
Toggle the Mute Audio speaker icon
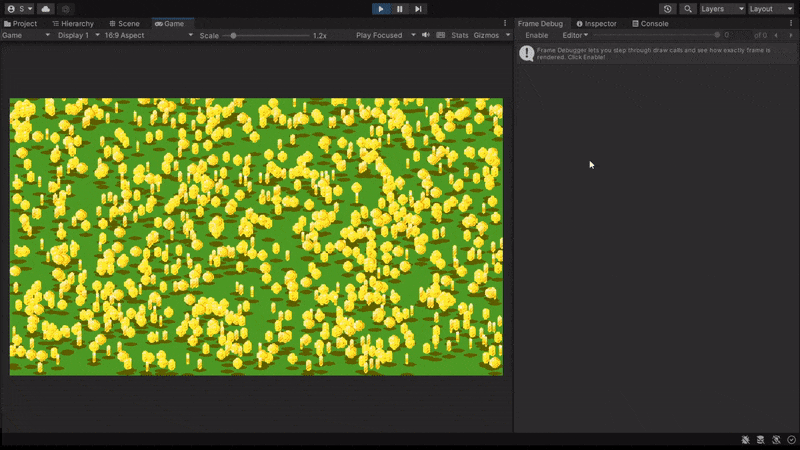pos(426,35)
